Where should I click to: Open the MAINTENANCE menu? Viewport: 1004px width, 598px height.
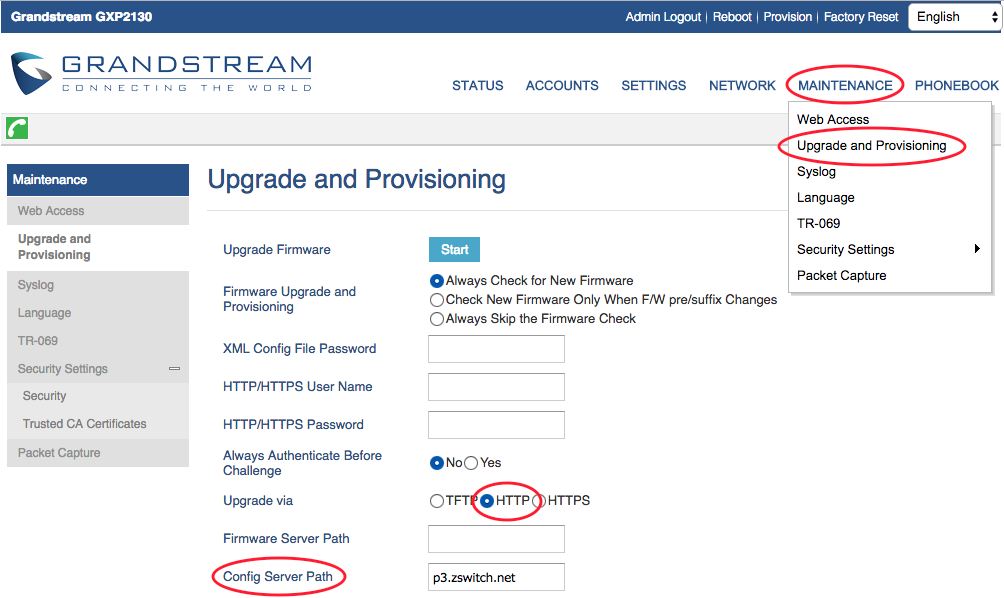(845, 86)
